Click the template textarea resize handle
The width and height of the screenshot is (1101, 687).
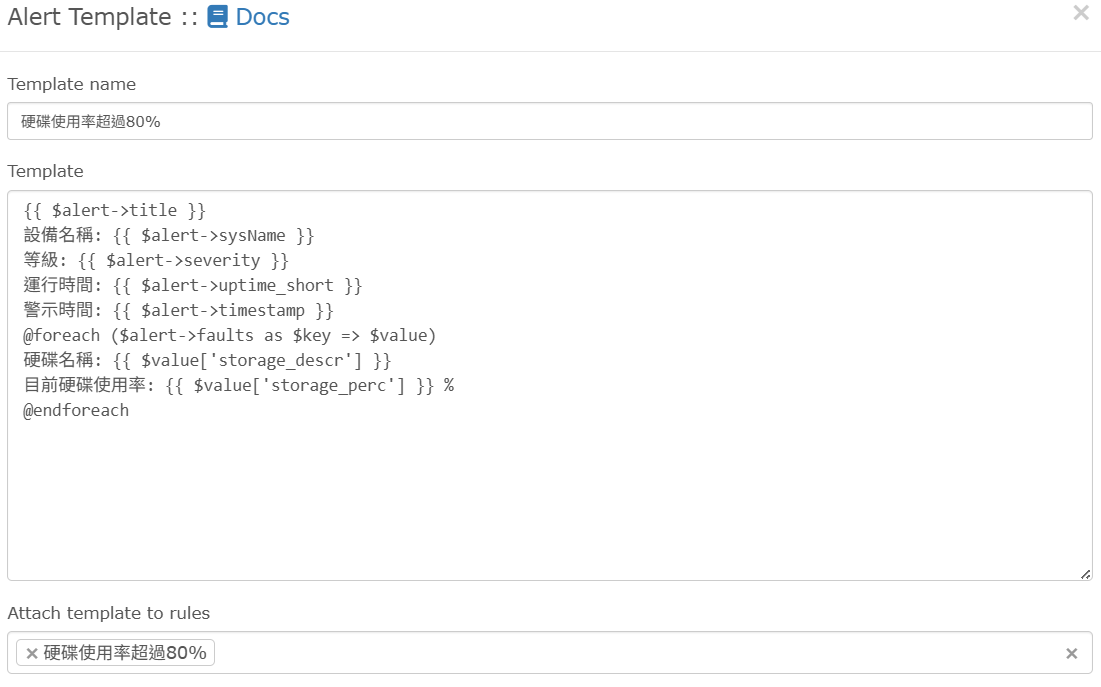pos(1085,574)
